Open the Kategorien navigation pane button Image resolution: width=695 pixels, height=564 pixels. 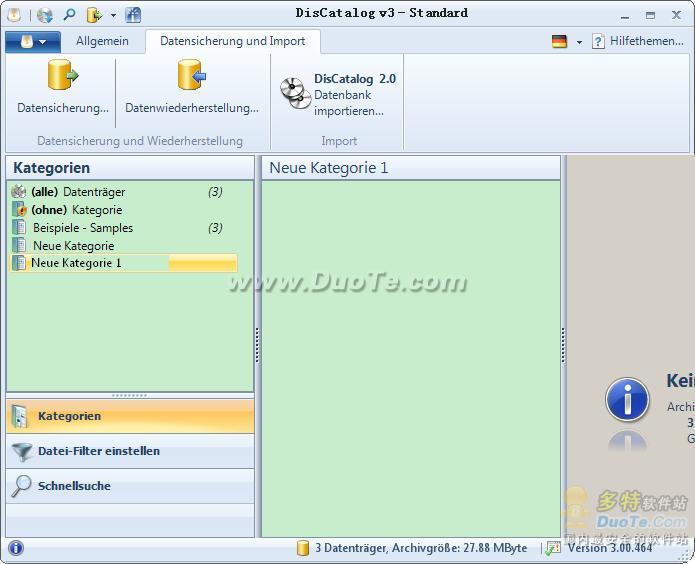coord(130,416)
